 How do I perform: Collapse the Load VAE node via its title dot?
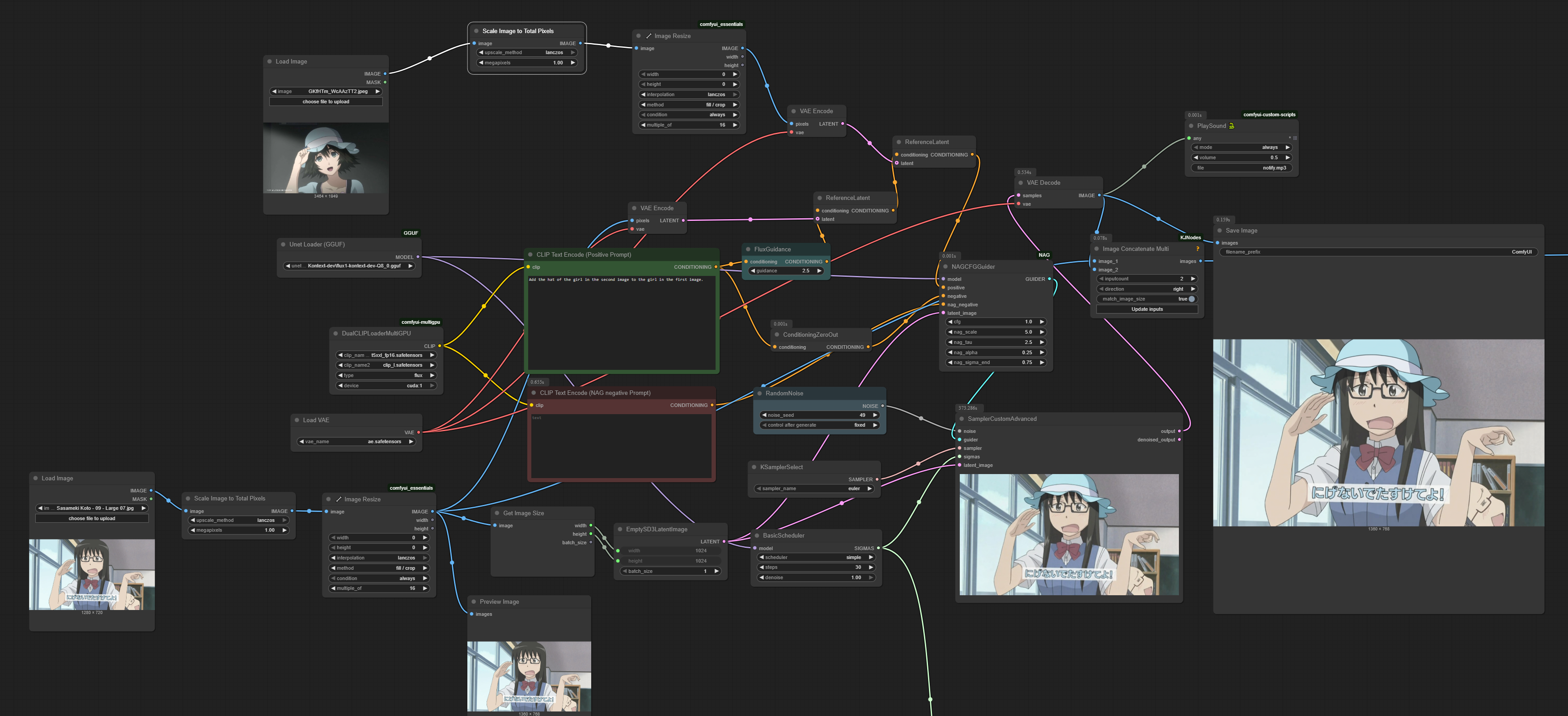297,420
